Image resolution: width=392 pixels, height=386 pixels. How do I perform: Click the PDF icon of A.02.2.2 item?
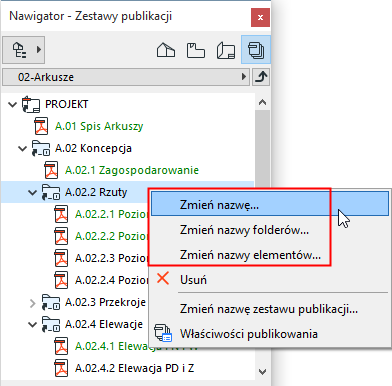61,236
